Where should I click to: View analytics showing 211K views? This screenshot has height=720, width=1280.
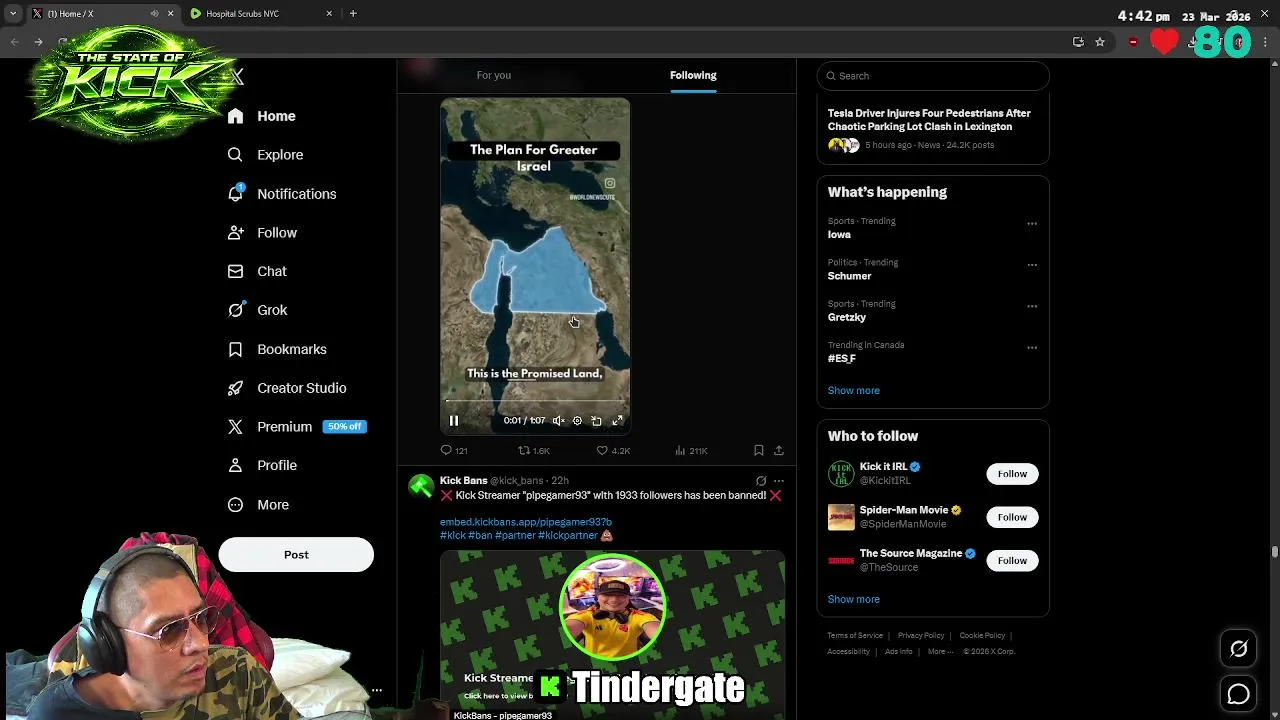pyautogui.click(x=691, y=451)
